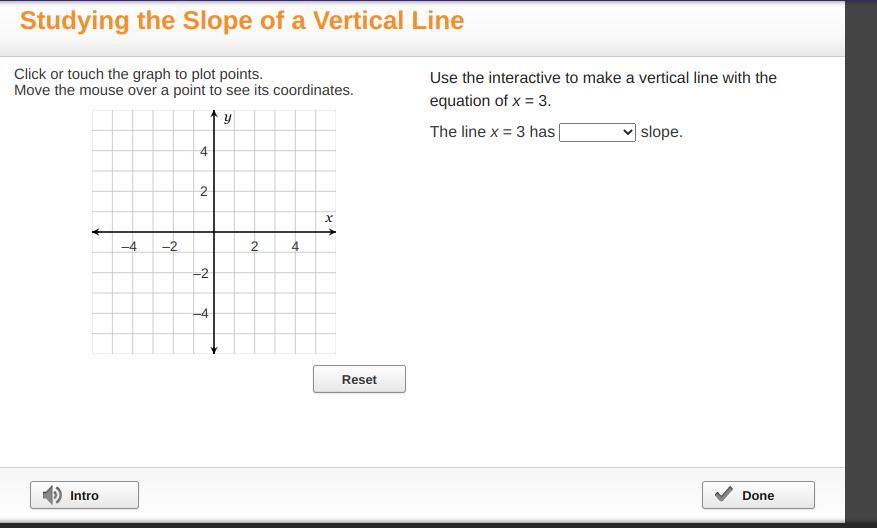
Task: Click the speaker icon beside Intro
Action: point(53,495)
